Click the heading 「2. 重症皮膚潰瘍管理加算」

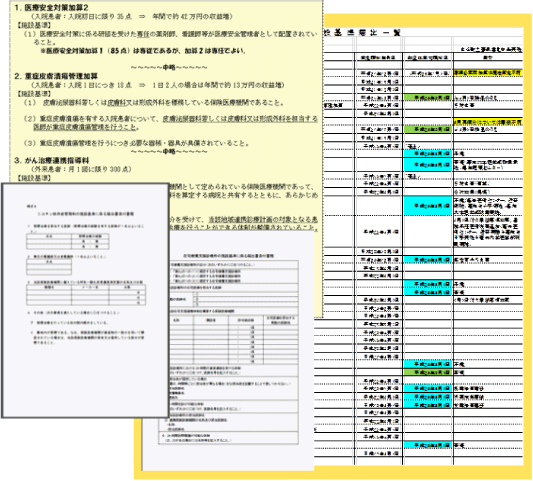coord(56,76)
